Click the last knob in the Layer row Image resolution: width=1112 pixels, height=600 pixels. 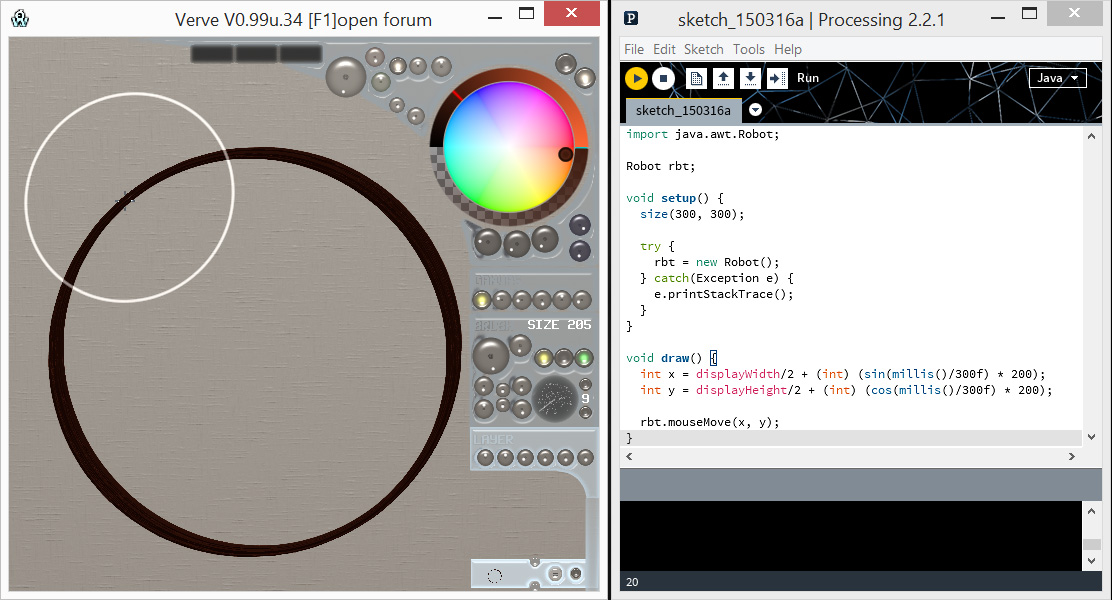pos(585,457)
